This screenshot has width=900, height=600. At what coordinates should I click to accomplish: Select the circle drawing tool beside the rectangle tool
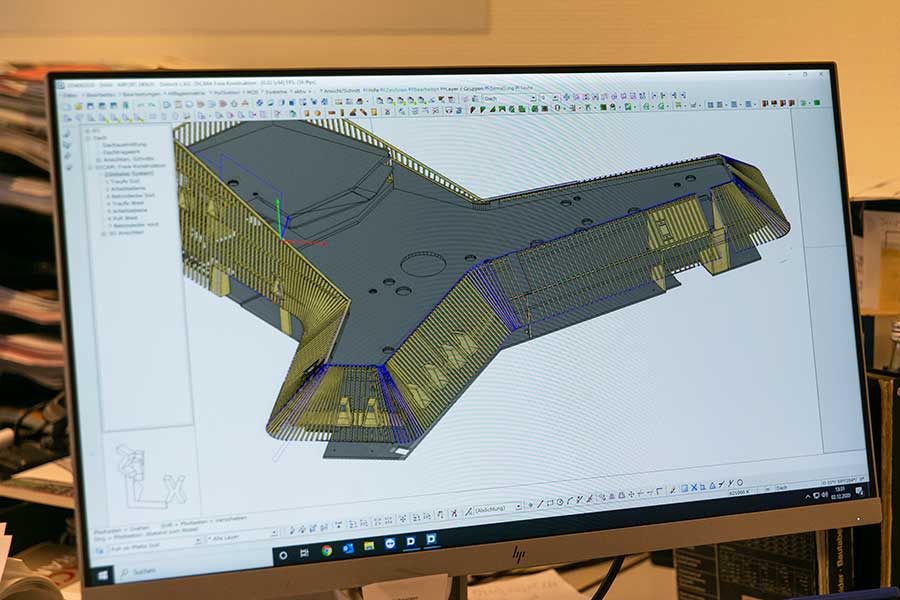(x=560, y=501)
